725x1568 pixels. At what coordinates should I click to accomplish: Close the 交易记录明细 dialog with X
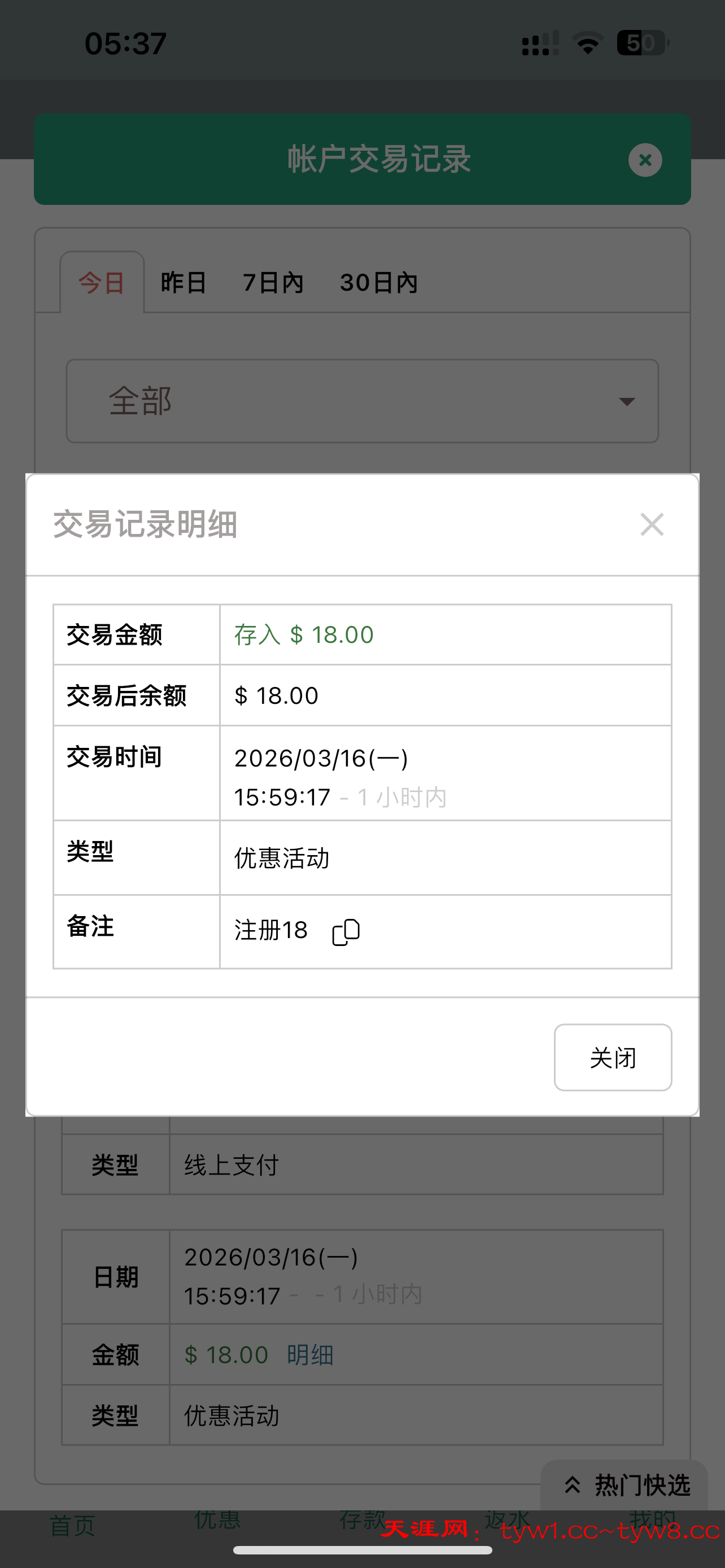click(x=652, y=524)
